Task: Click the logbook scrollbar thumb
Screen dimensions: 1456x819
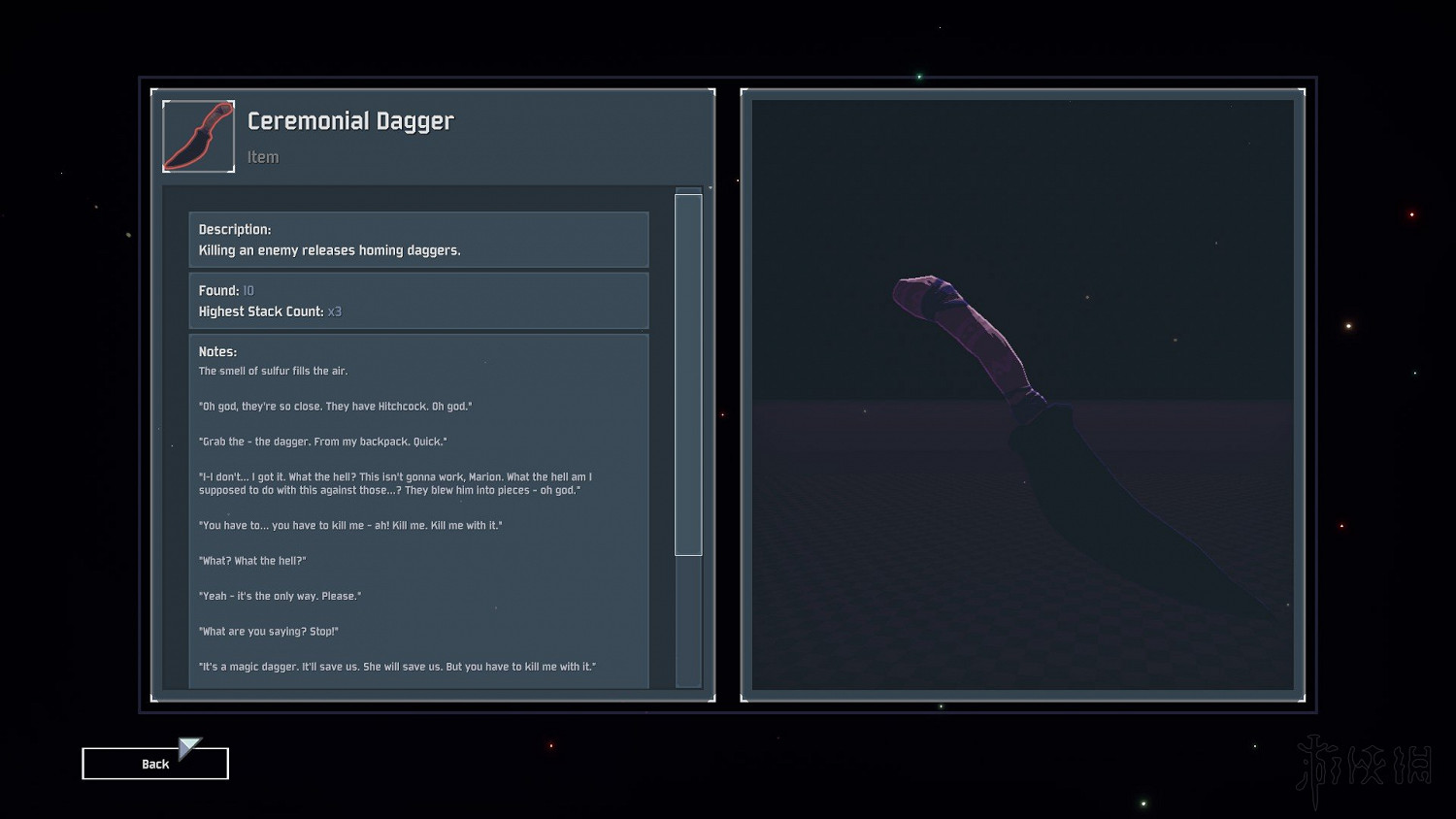Action: 688,375
